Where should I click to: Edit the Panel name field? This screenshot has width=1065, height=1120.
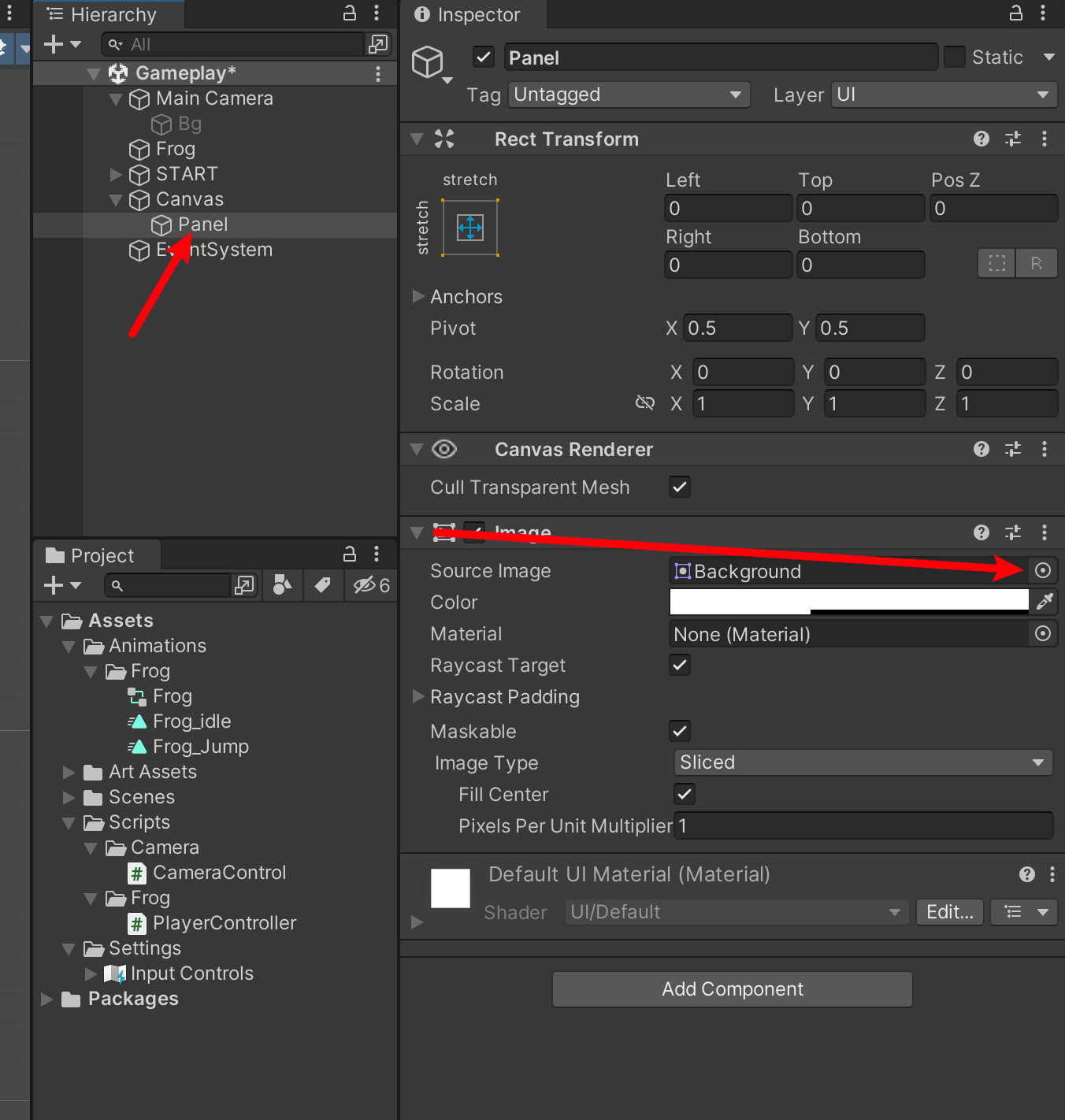pyautogui.click(x=721, y=57)
